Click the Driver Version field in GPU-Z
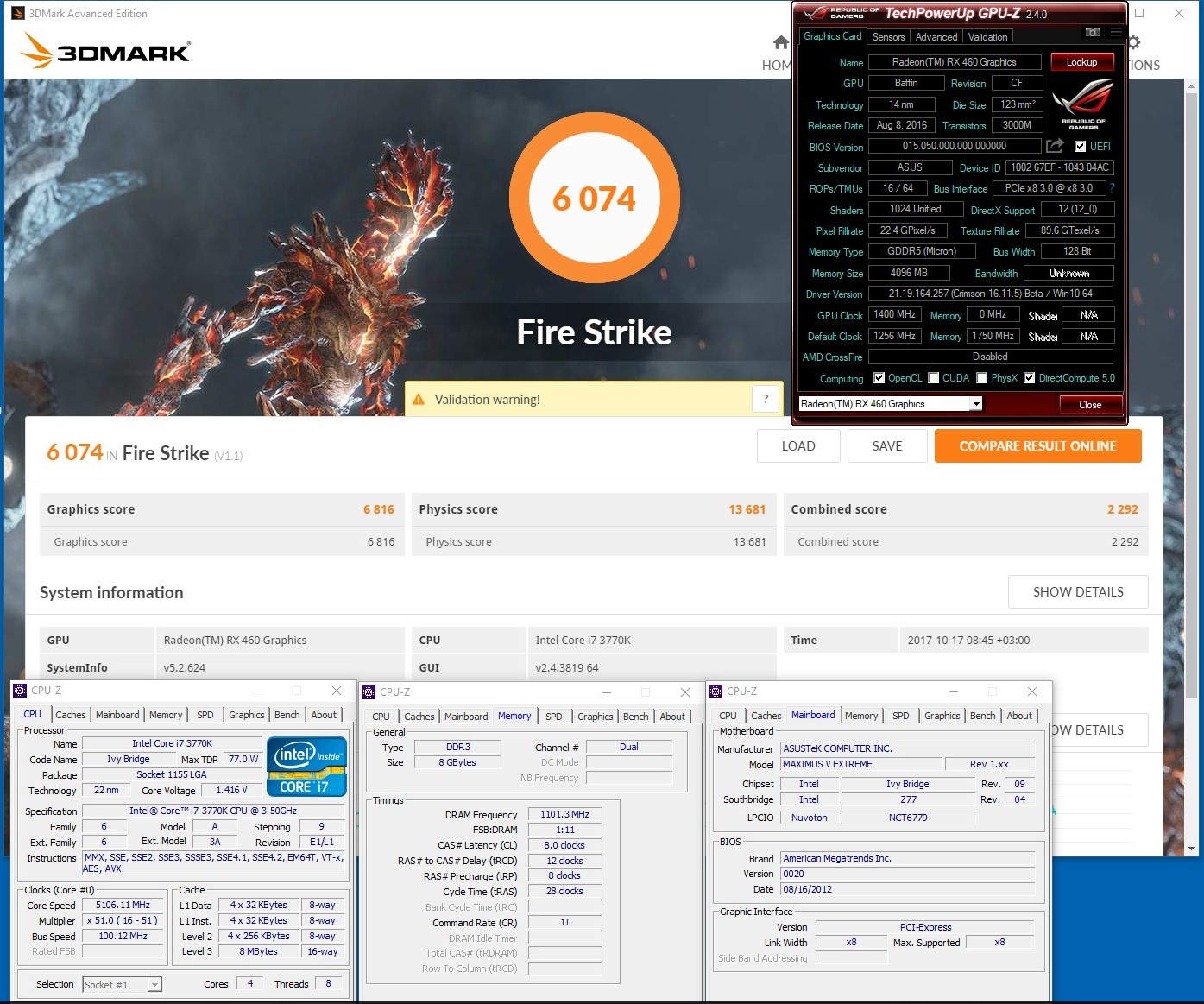 click(x=990, y=294)
